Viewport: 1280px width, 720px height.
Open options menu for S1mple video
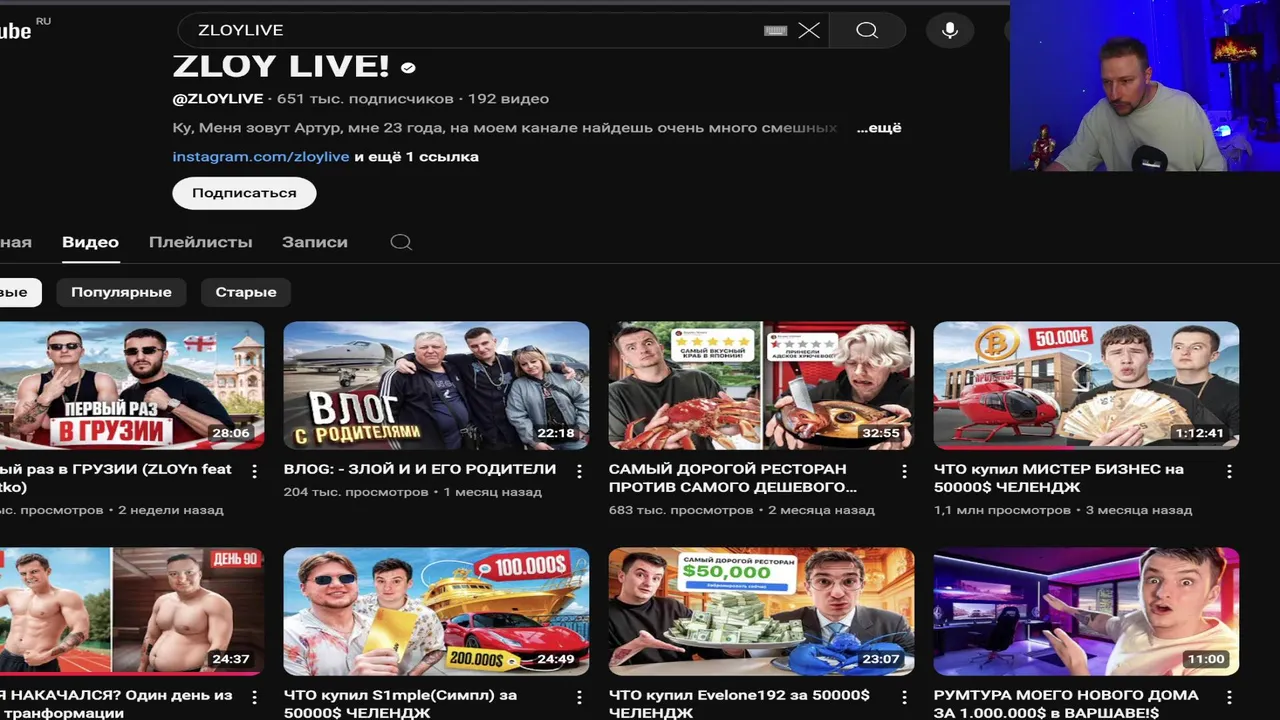pyautogui.click(x=579, y=697)
